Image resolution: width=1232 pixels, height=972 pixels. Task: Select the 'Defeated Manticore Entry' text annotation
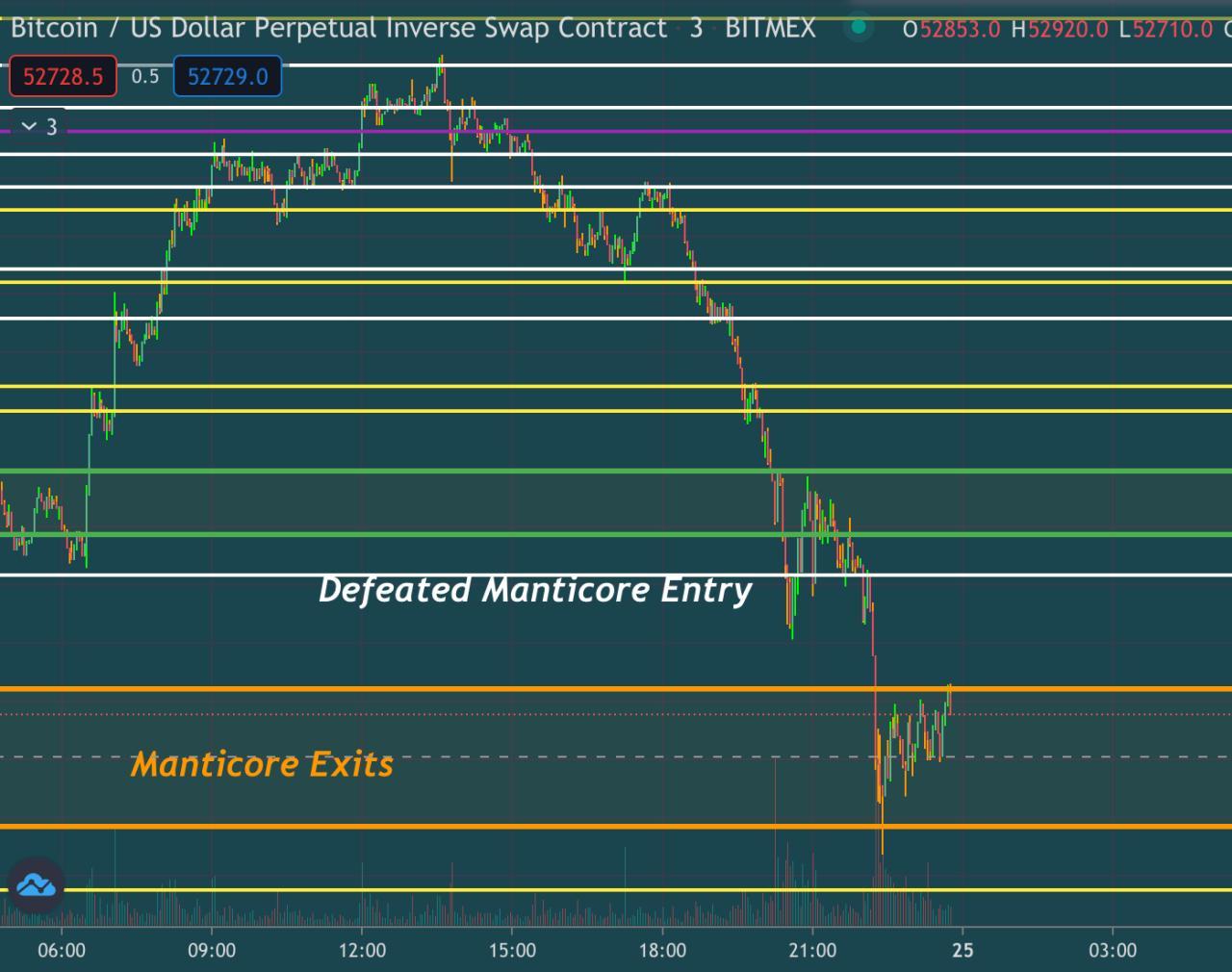[535, 589]
